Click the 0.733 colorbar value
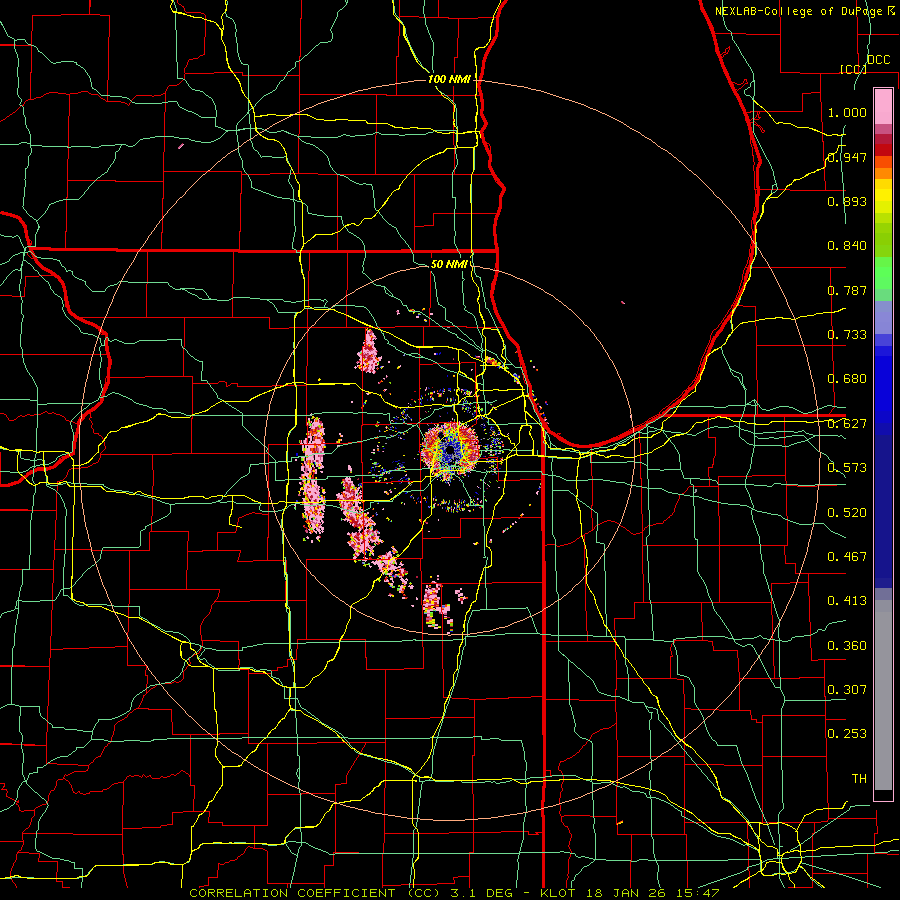 click(847, 335)
